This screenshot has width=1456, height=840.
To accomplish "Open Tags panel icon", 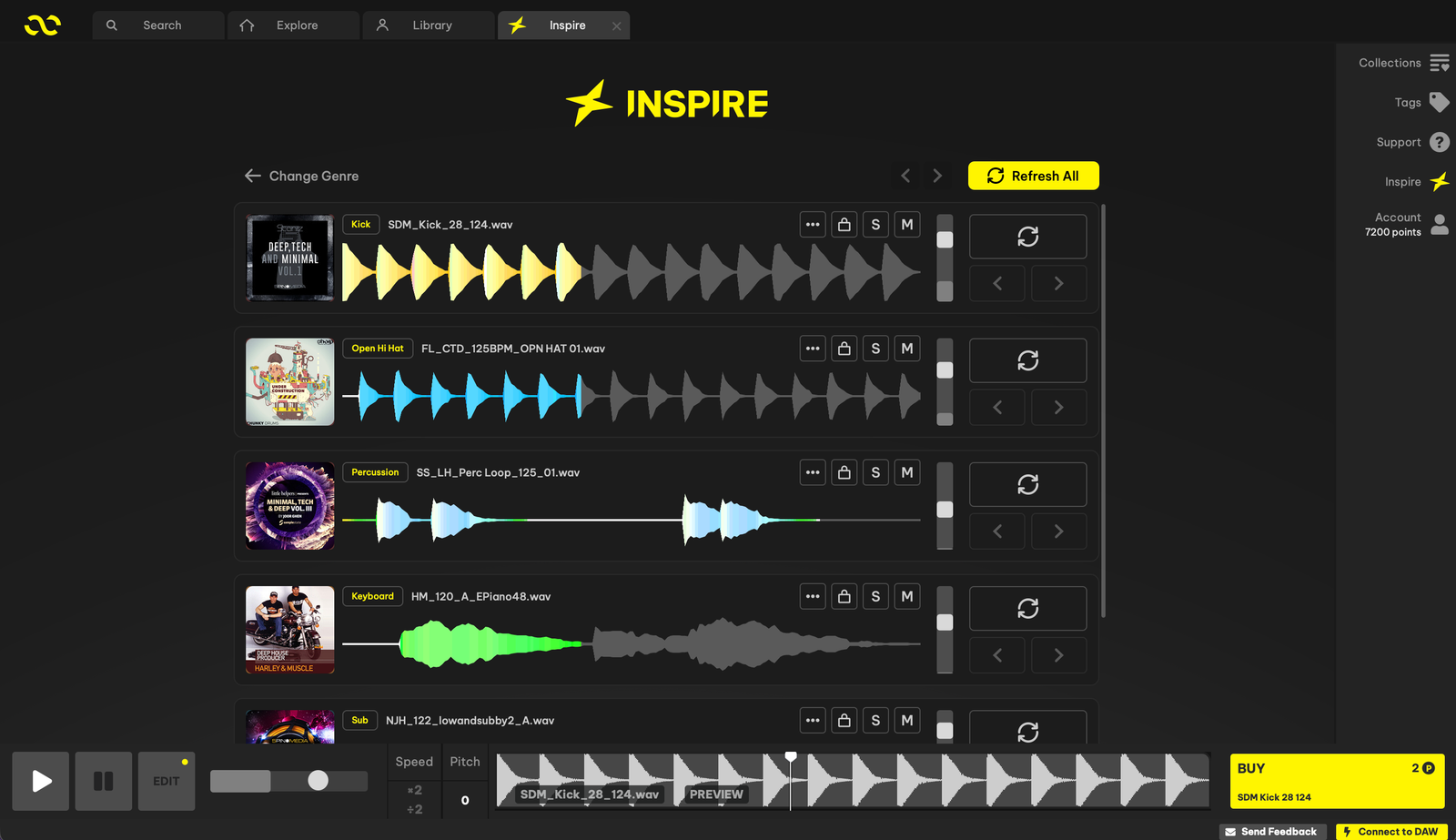I will (1440, 102).
